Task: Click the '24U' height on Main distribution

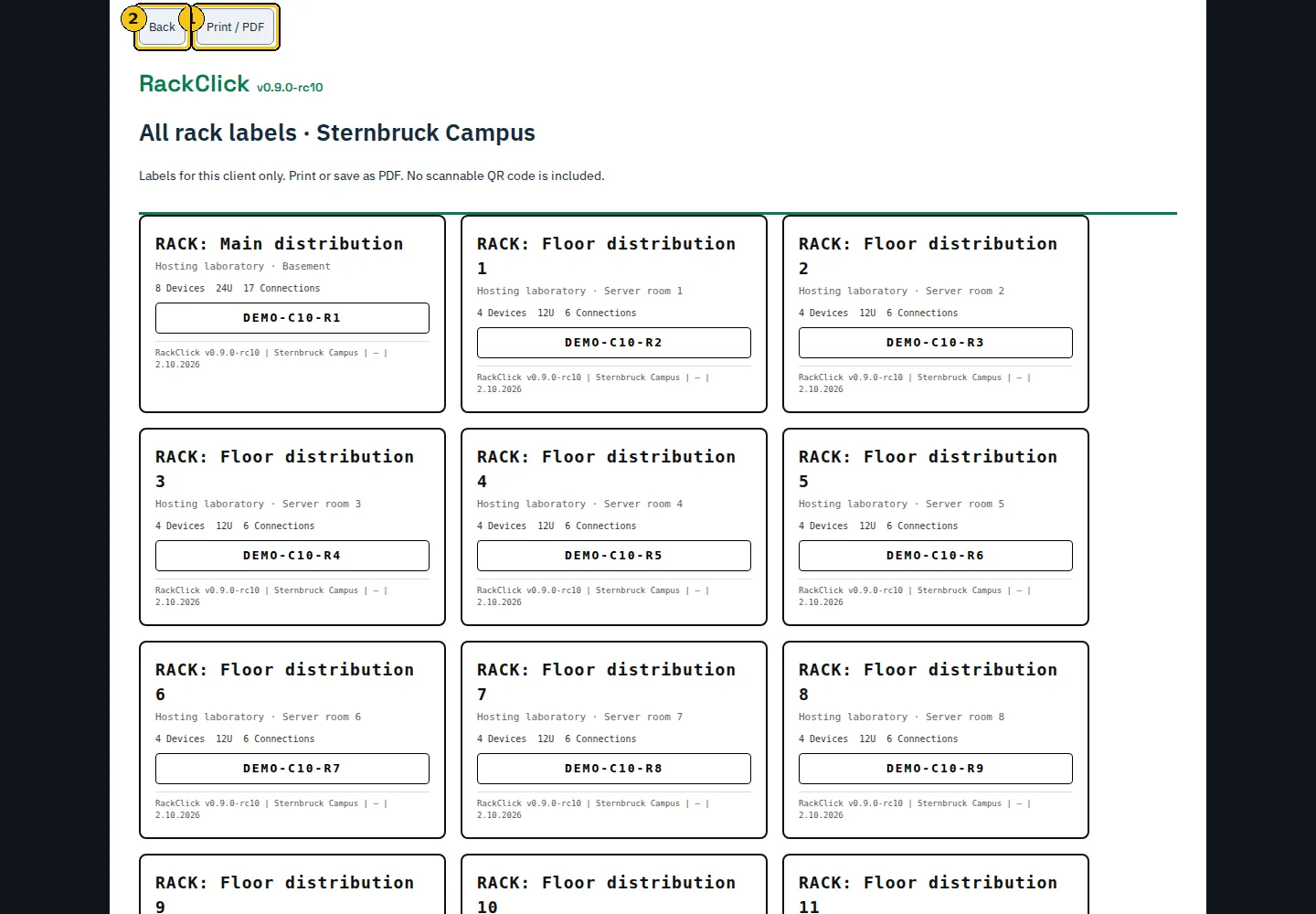Action: (x=224, y=289)
